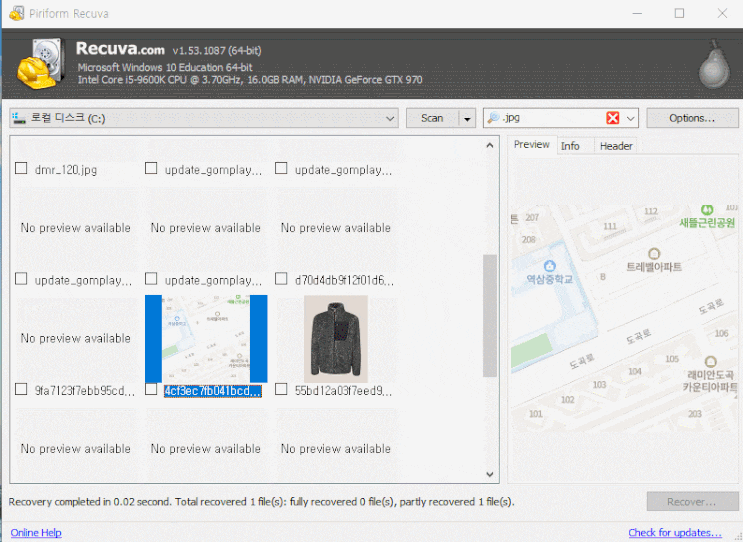
Task: Expand the .jpg filter dropdown chevron
Action: click(630, 118)
